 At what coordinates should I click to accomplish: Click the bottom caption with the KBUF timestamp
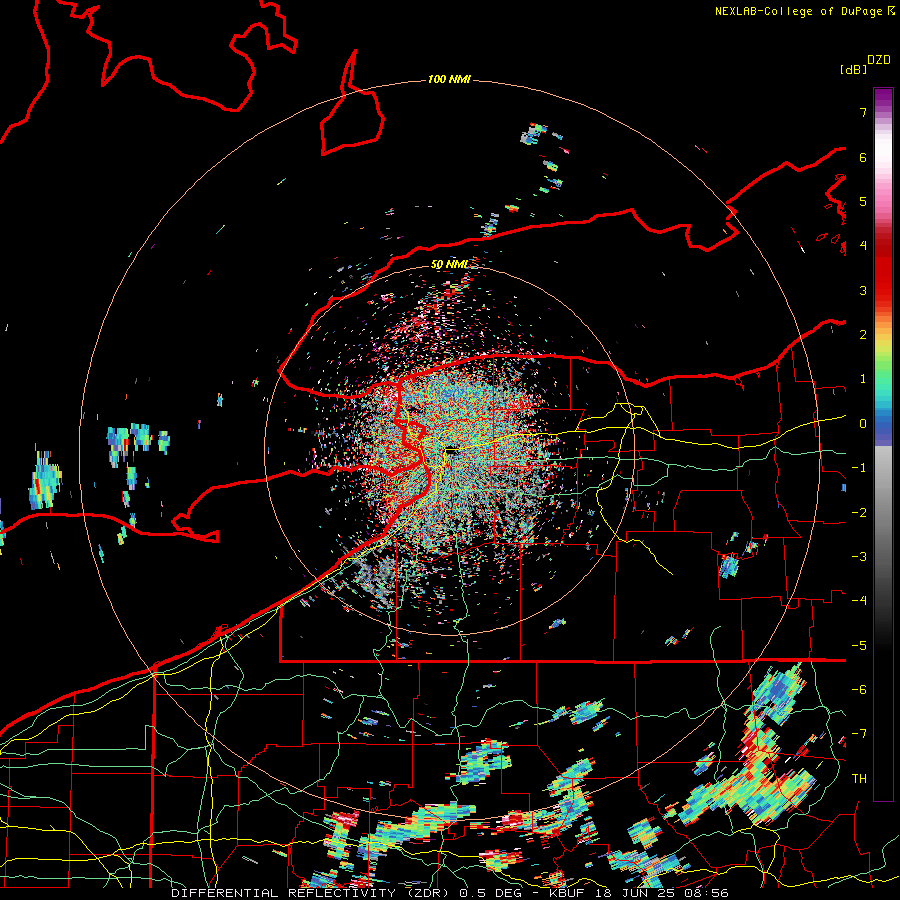(450, 893)
